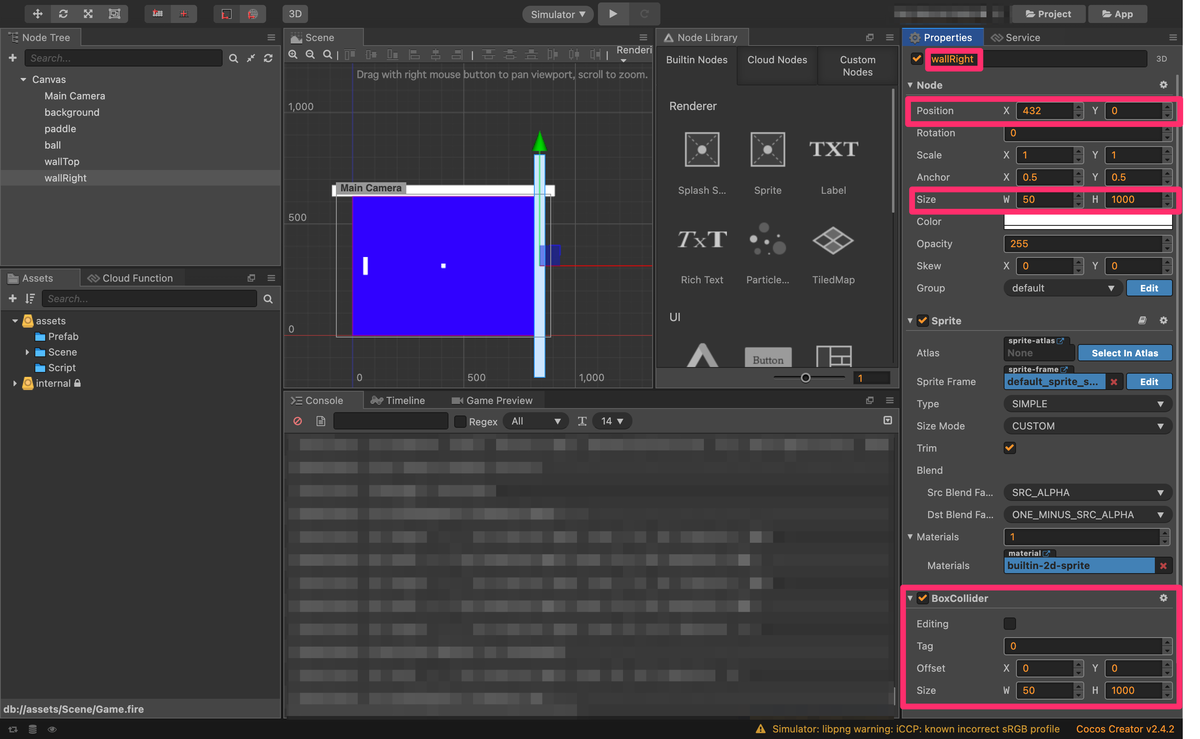Enable the Regex checkbox in Console
Image resolution: width=1200 pixels, height=739 pixels.
(460, 422)
